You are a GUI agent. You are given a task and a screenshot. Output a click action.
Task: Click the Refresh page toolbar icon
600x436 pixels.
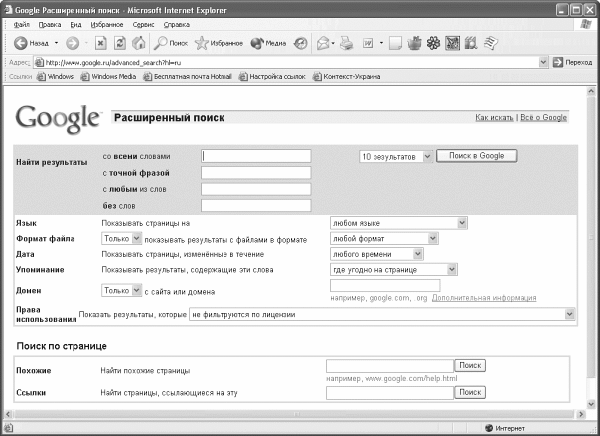[x=120, y=43]
